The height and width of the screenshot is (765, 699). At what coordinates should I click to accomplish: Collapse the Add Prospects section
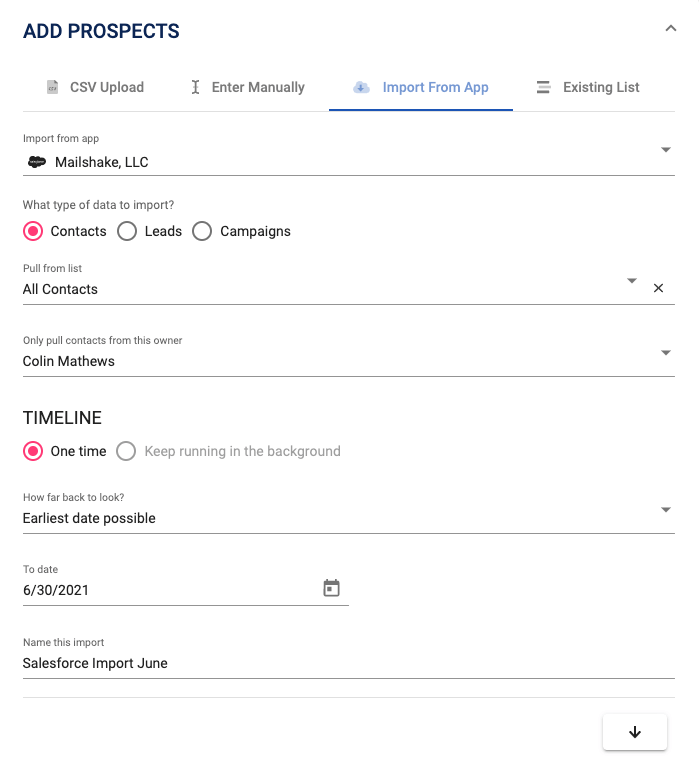[671, 28]
